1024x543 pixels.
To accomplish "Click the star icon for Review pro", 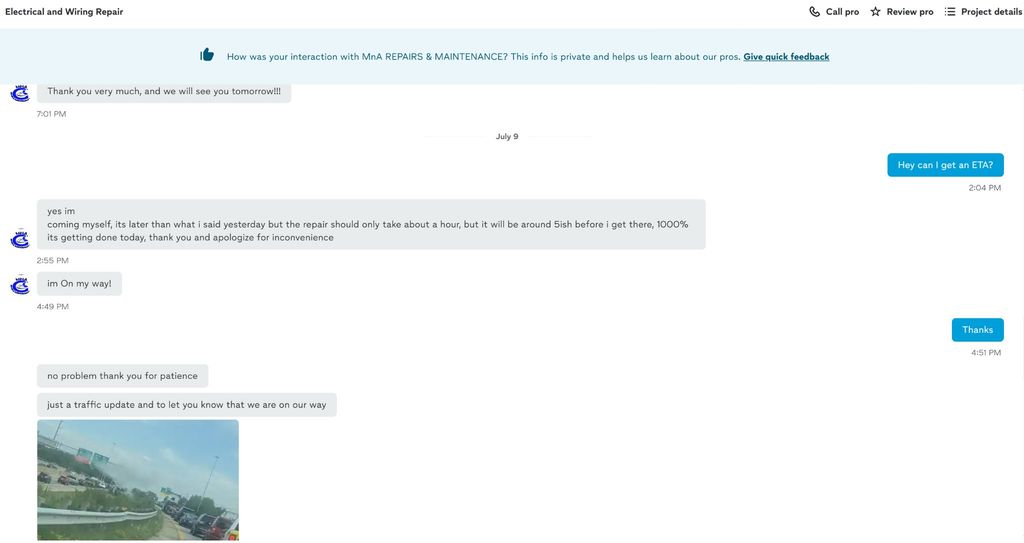I will tap(875, 12).
